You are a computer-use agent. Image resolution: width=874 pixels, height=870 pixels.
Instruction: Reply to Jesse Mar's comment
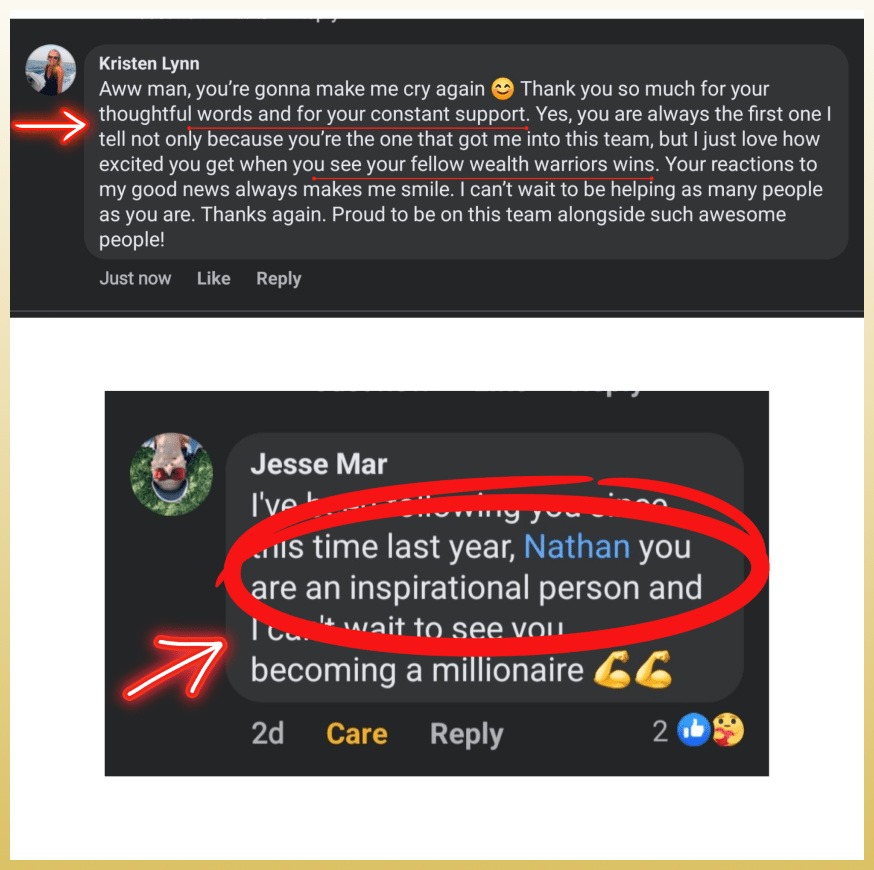tap(467, 734)
